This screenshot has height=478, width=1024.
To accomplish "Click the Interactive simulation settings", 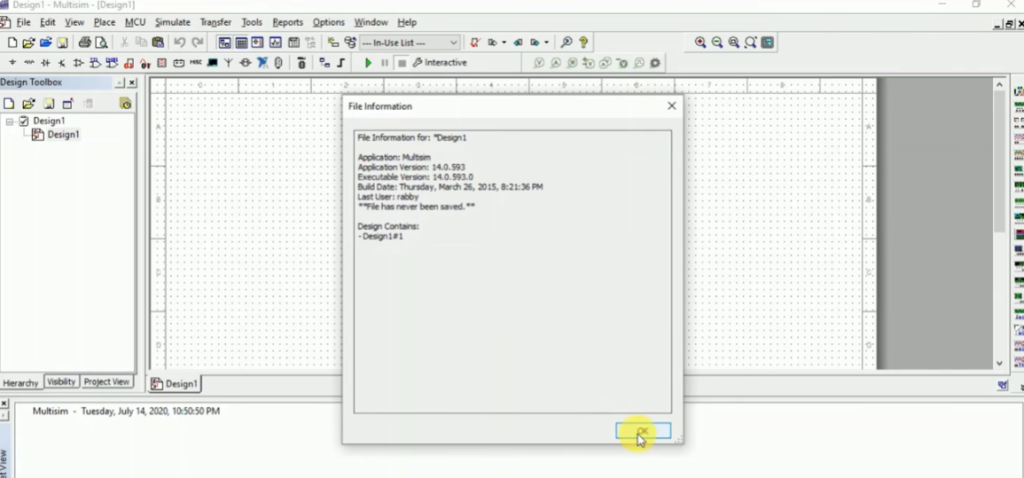I will (440, 63).
